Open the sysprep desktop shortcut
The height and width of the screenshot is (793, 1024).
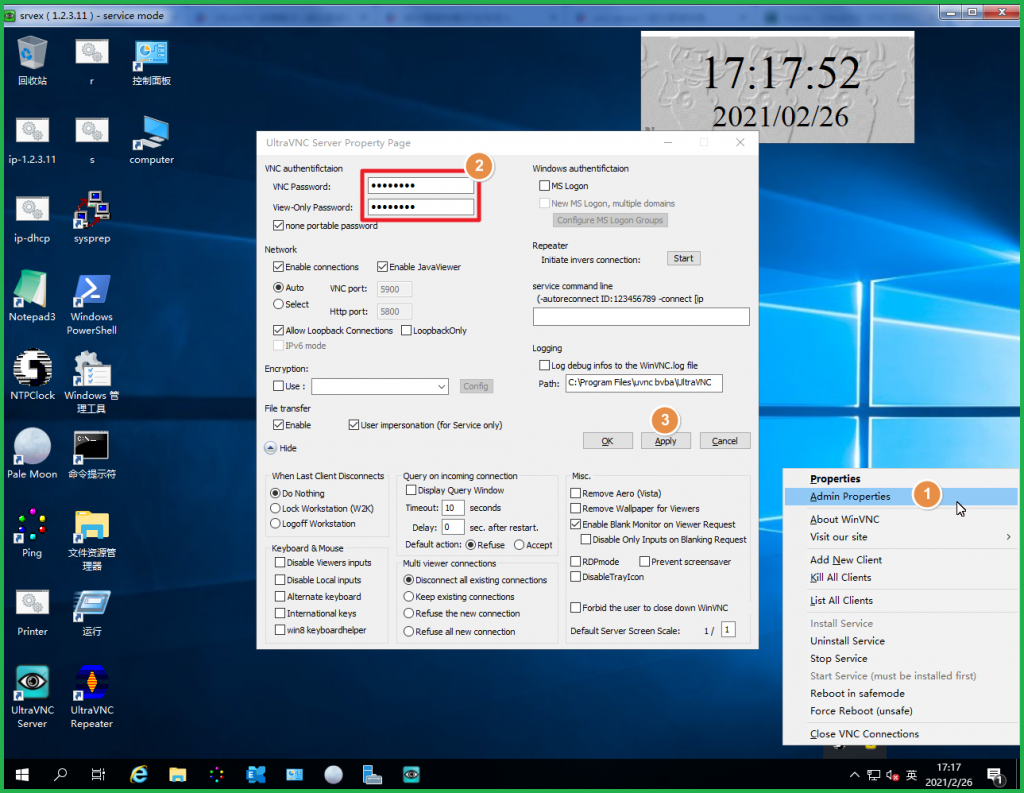click(91, 212)
